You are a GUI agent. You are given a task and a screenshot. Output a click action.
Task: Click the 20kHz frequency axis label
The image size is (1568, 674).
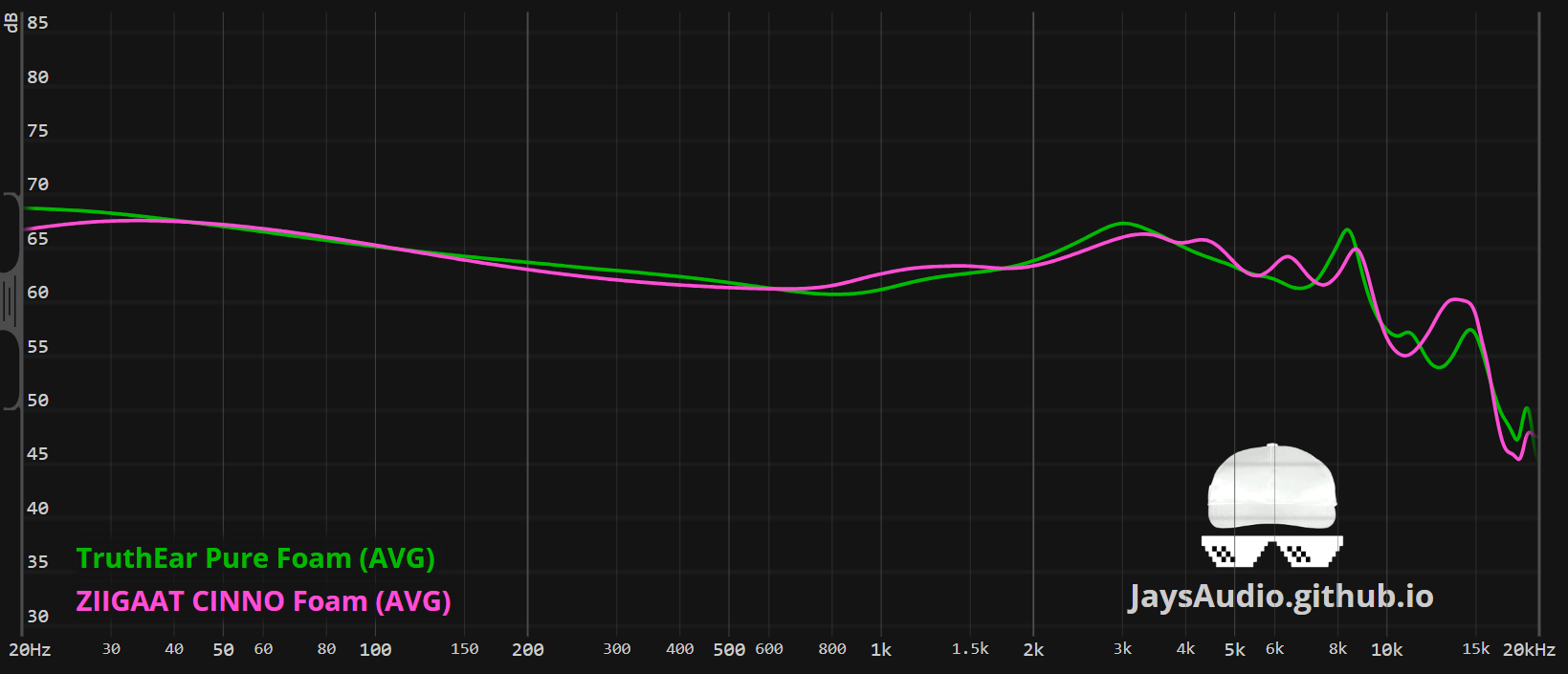click(1529, 650)
